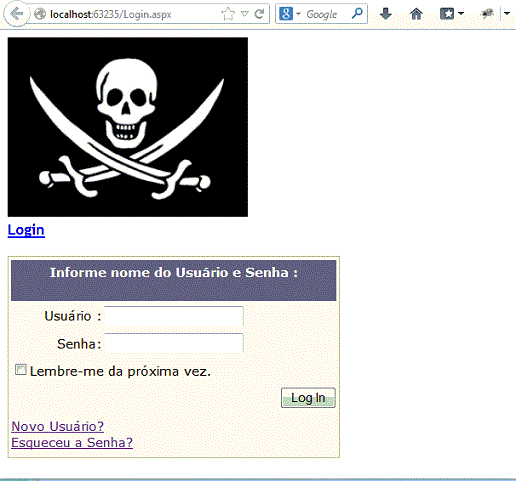Click the Log In button
Image resolution: width=516 pixels, height=482 pixels.
[308, 398]
